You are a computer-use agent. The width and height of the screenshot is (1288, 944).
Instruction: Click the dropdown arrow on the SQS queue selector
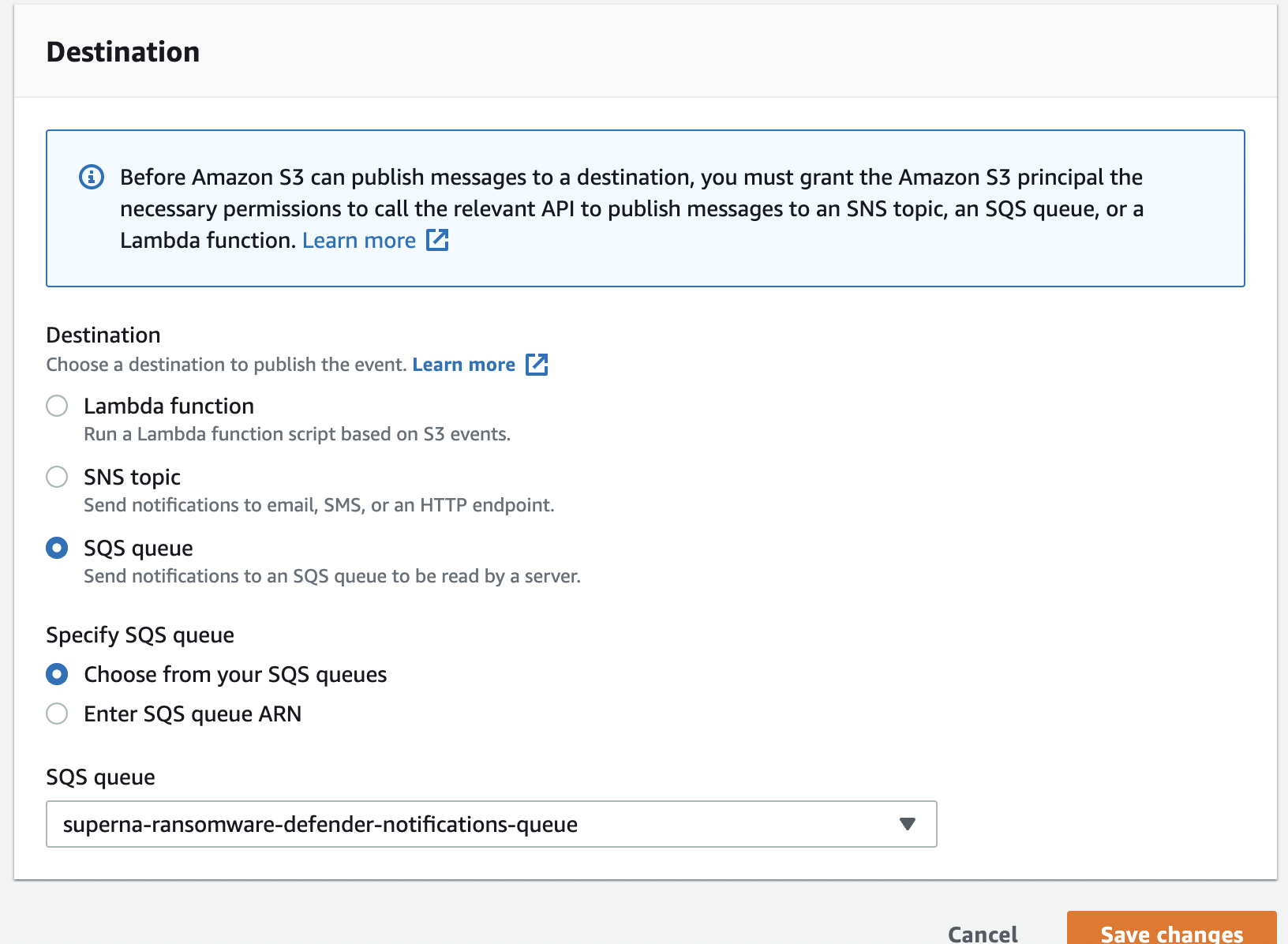click(908, 823)
